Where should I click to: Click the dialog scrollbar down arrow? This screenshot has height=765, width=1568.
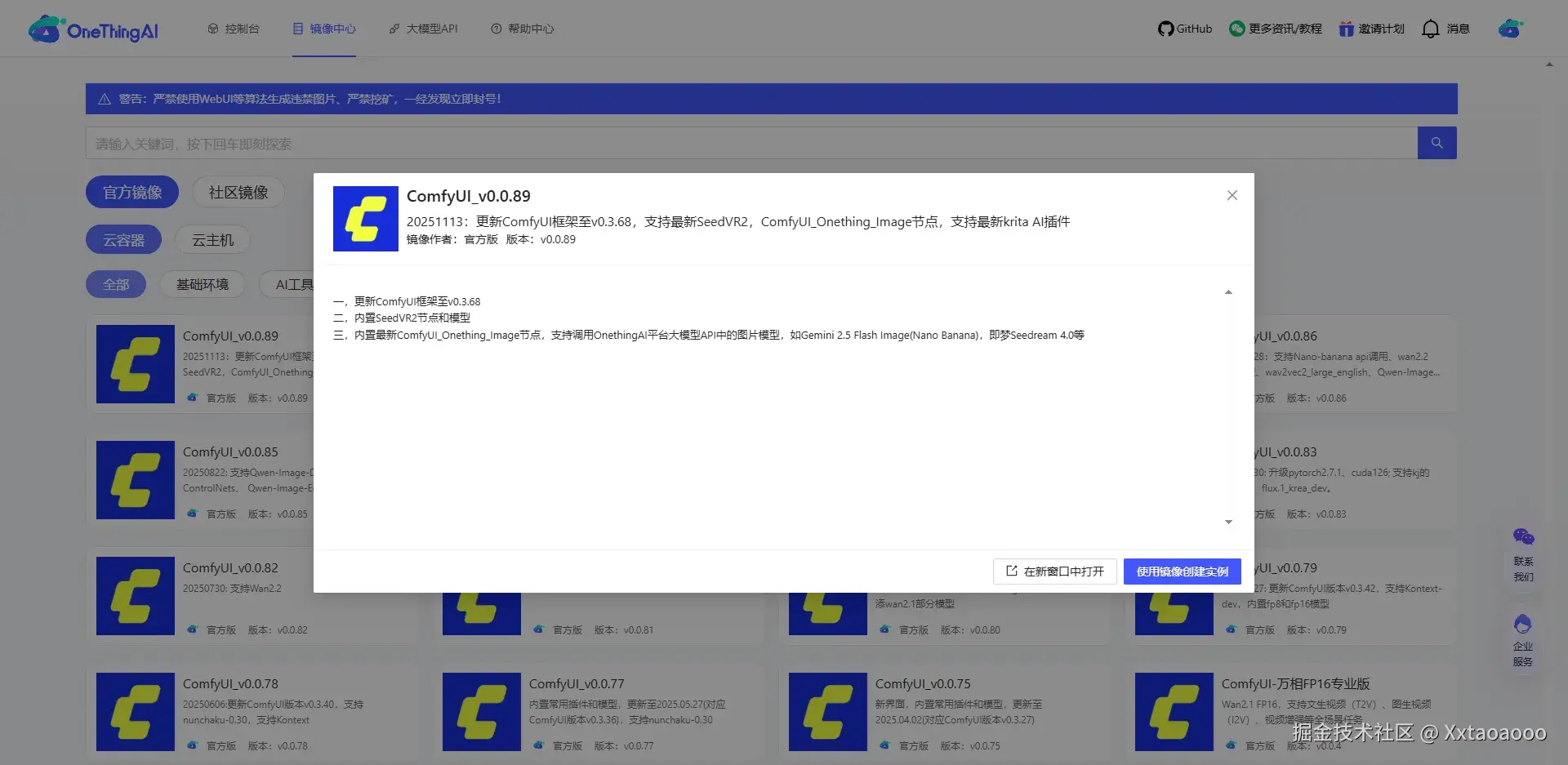coord(1228,522)
